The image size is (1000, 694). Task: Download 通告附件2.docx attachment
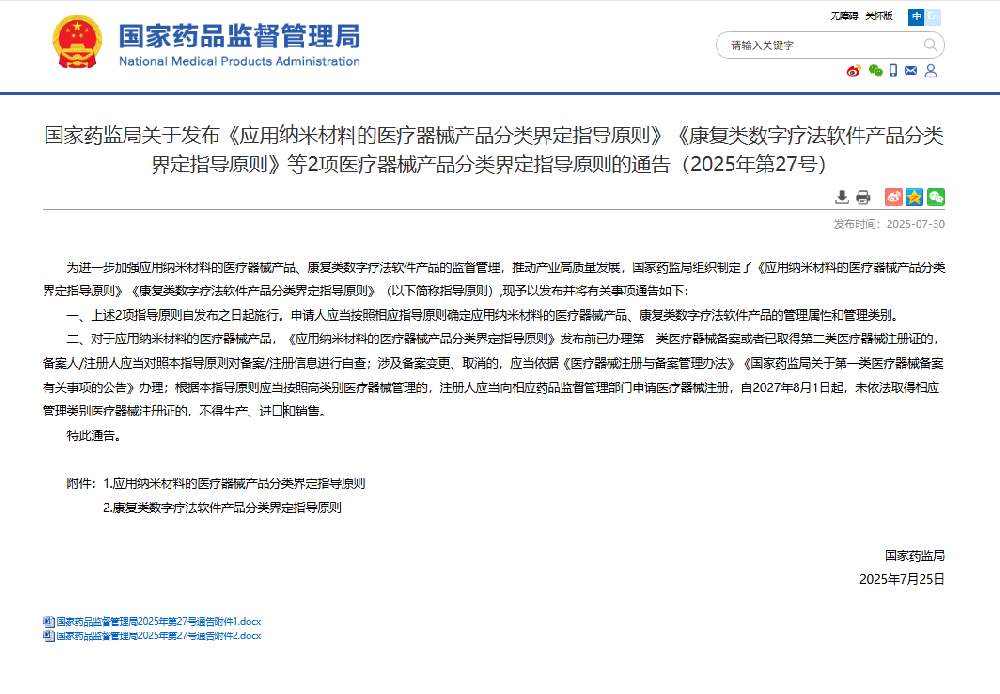pos(158,635)
